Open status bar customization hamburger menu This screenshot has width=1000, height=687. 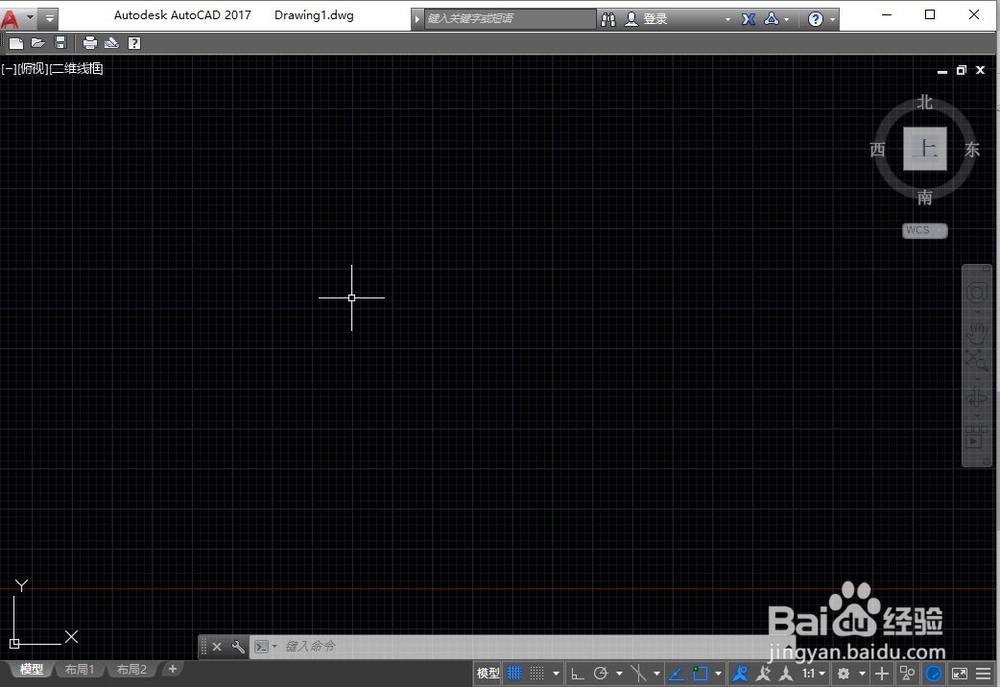coord(983,673)
